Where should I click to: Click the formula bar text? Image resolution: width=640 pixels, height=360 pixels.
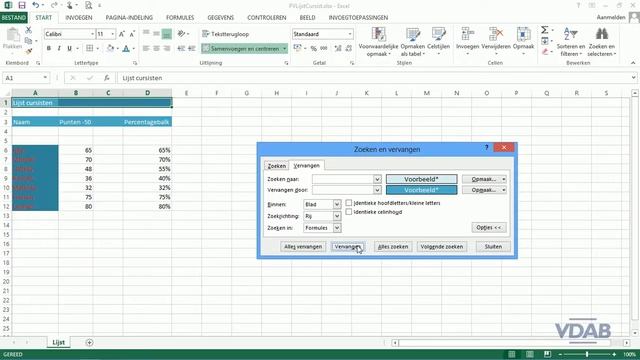pos(142,78)
